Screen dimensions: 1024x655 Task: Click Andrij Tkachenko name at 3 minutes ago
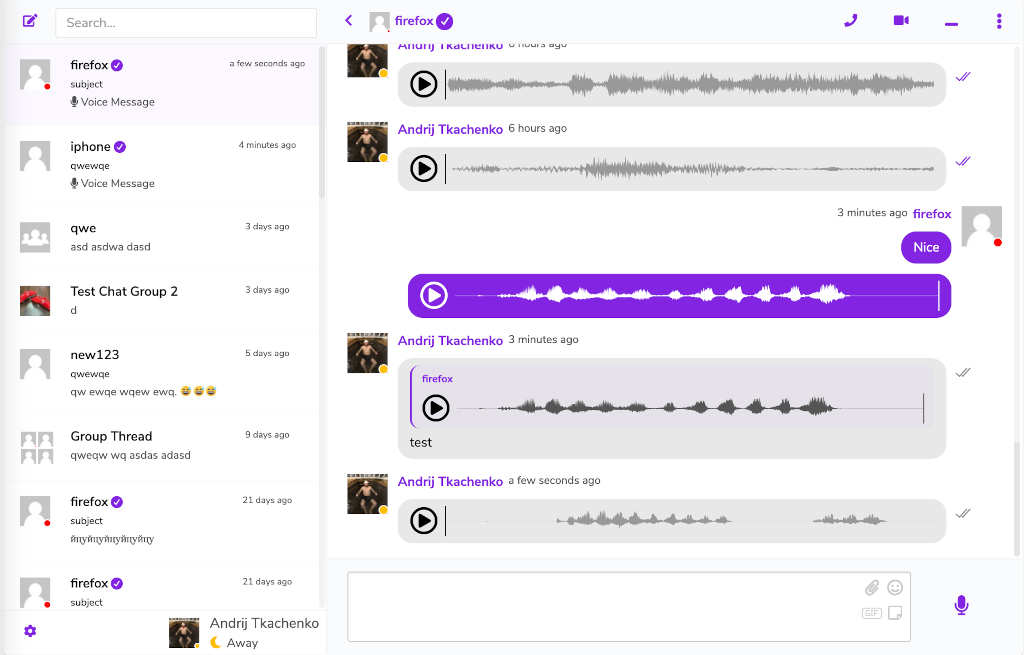(x=450, y=340)
